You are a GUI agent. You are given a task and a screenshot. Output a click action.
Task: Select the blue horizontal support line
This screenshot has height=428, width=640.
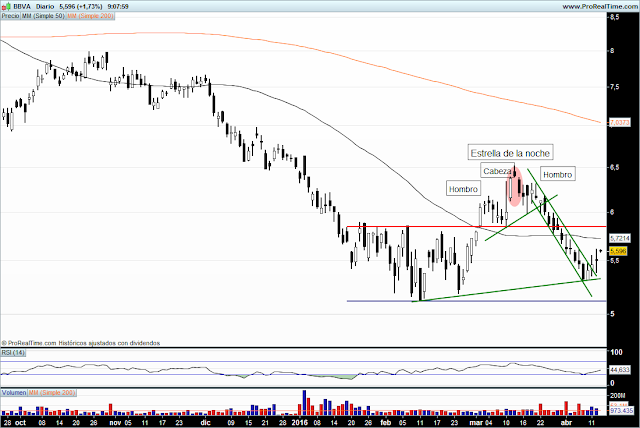click(476, 301)
